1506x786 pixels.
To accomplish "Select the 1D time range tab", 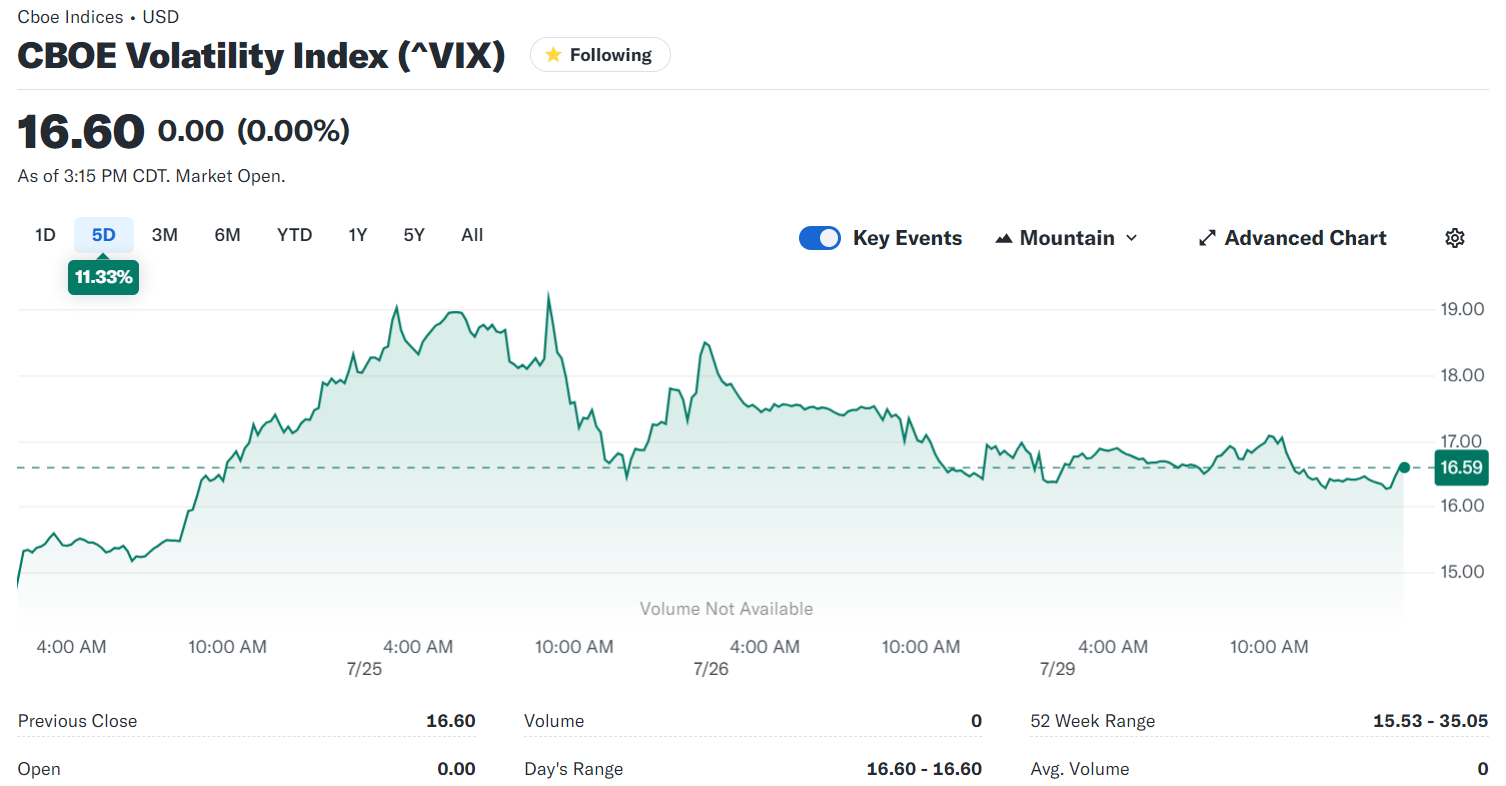I will pyautogui.click(x=45, y=235).
